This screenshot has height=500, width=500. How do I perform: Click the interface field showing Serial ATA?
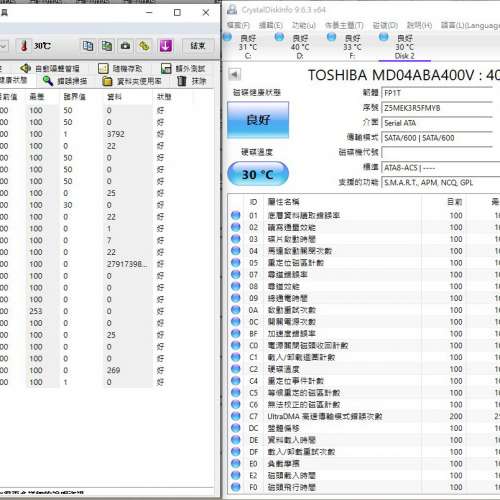coord(437,123)
